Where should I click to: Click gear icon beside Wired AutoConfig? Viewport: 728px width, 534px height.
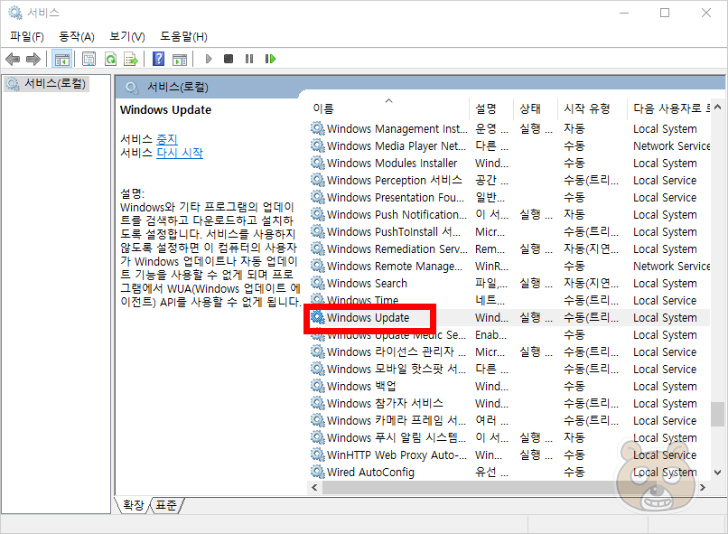318,472
